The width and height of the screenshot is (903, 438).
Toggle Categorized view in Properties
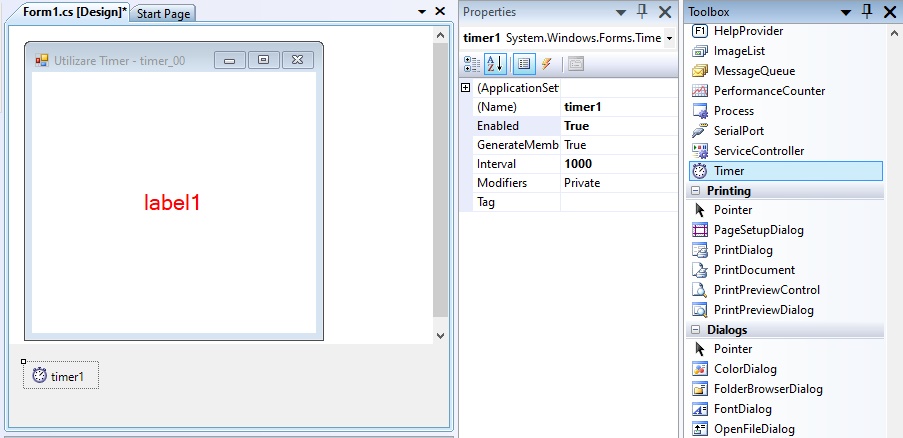pos(472,64)
